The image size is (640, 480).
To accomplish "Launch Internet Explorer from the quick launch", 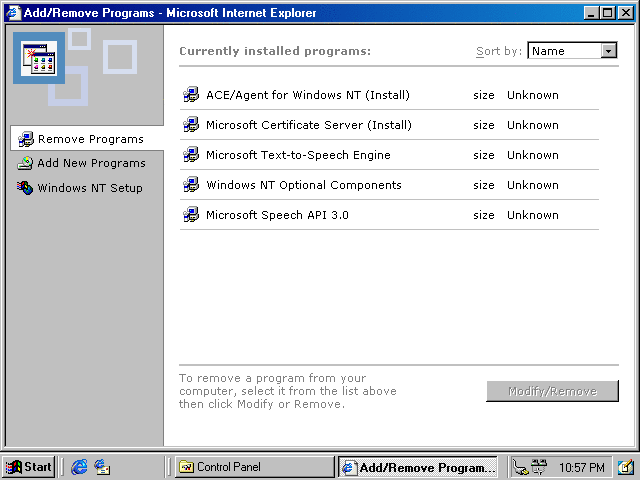I will click(79, 467).
